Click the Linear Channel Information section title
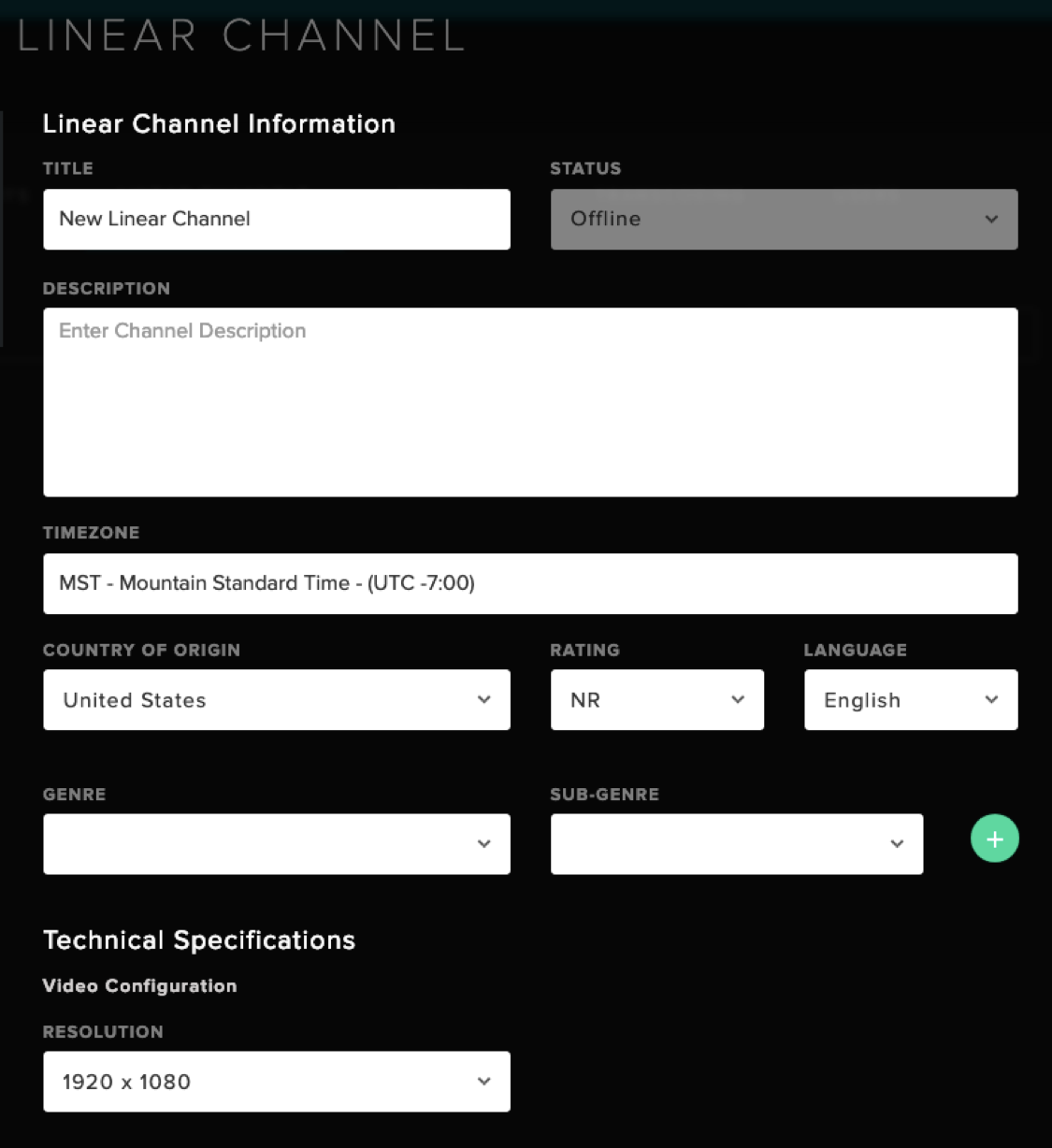The height and width of the screenshot is (1148, 1052). pos(219,123)
